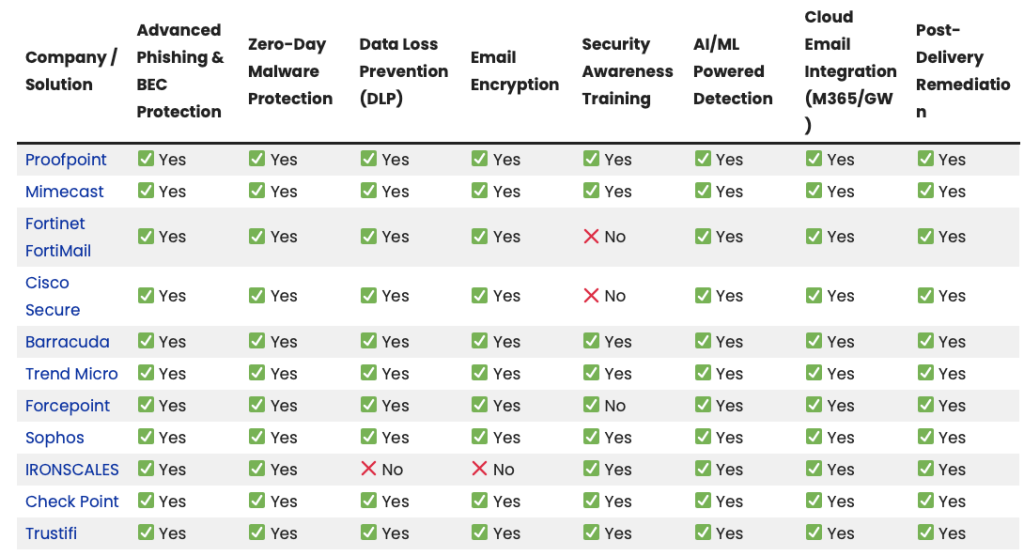
Task: Click green check for Proofpoint Advanced Phishing
Action: pyautogui.click(x=146, y=159)
